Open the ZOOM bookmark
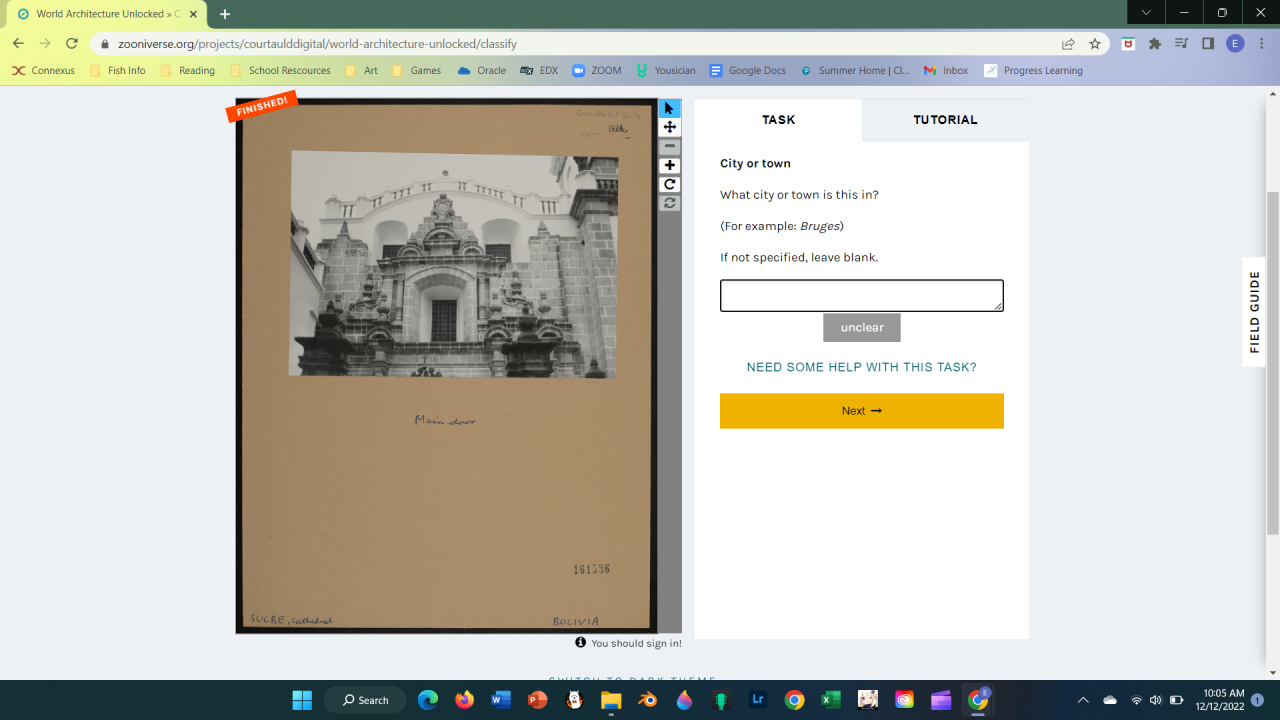Image resolution: width=1280 pixels, height=720 pixels. point(597,71)
